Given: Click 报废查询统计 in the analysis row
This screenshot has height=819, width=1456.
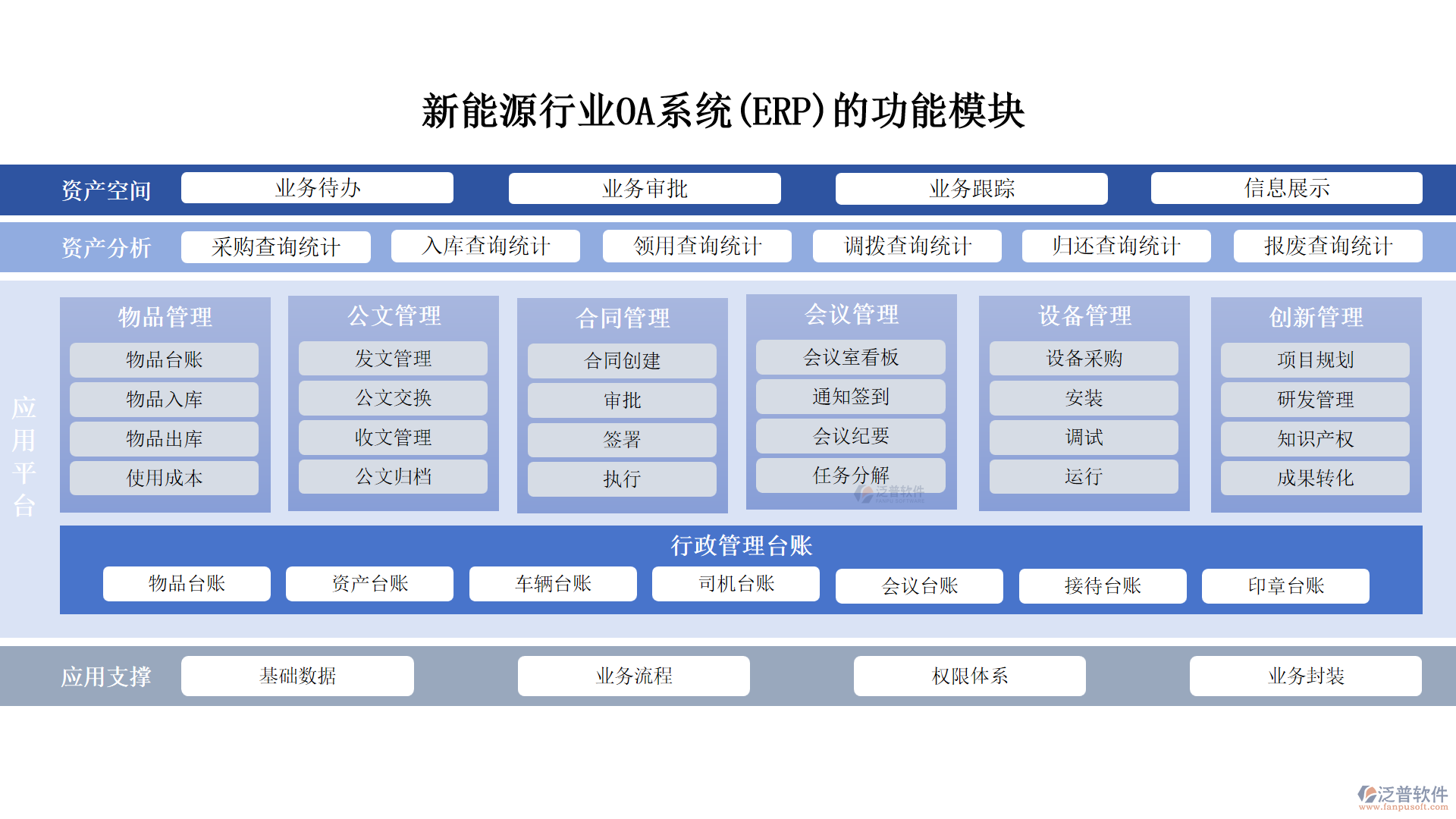Looking at the screenshot, I should pos(1328,246).
